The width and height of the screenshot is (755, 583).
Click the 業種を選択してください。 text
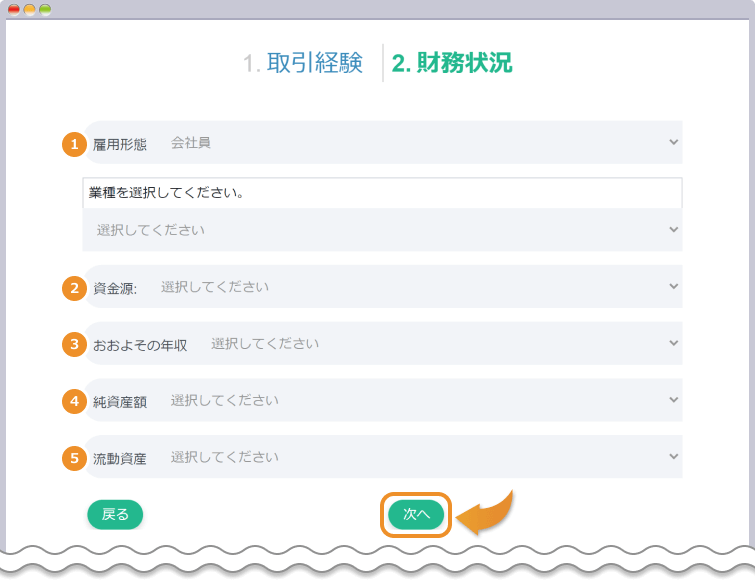167,193
